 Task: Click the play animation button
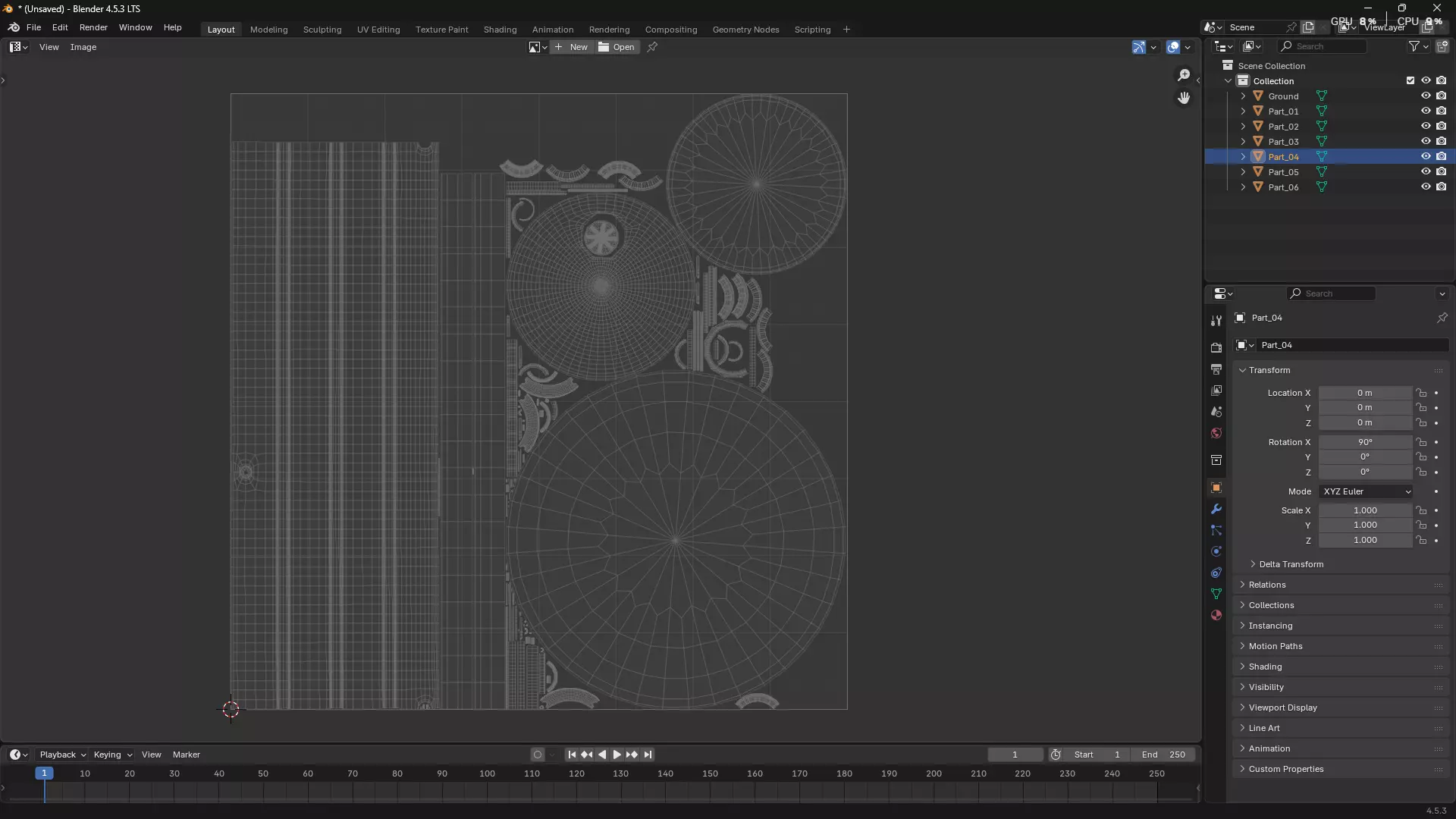pyautogui.click(x=617, y=755)
